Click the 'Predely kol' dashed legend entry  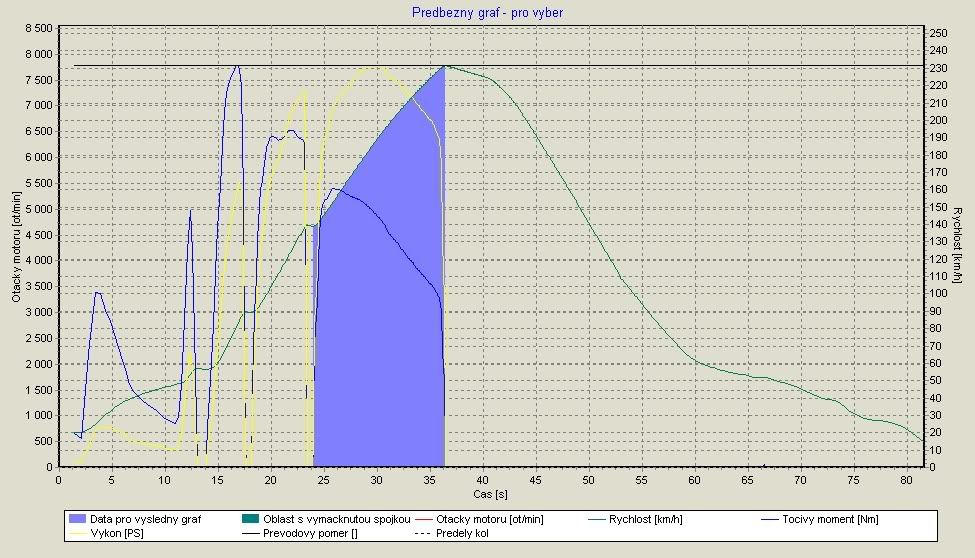click(450, 535)
